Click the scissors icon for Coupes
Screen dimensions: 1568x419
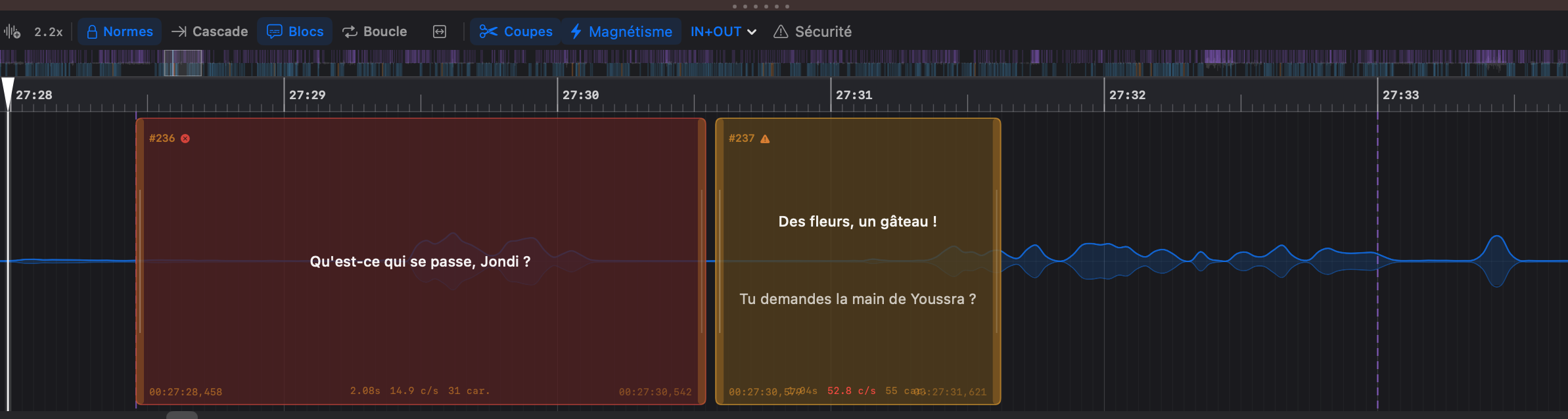point(488,32)
